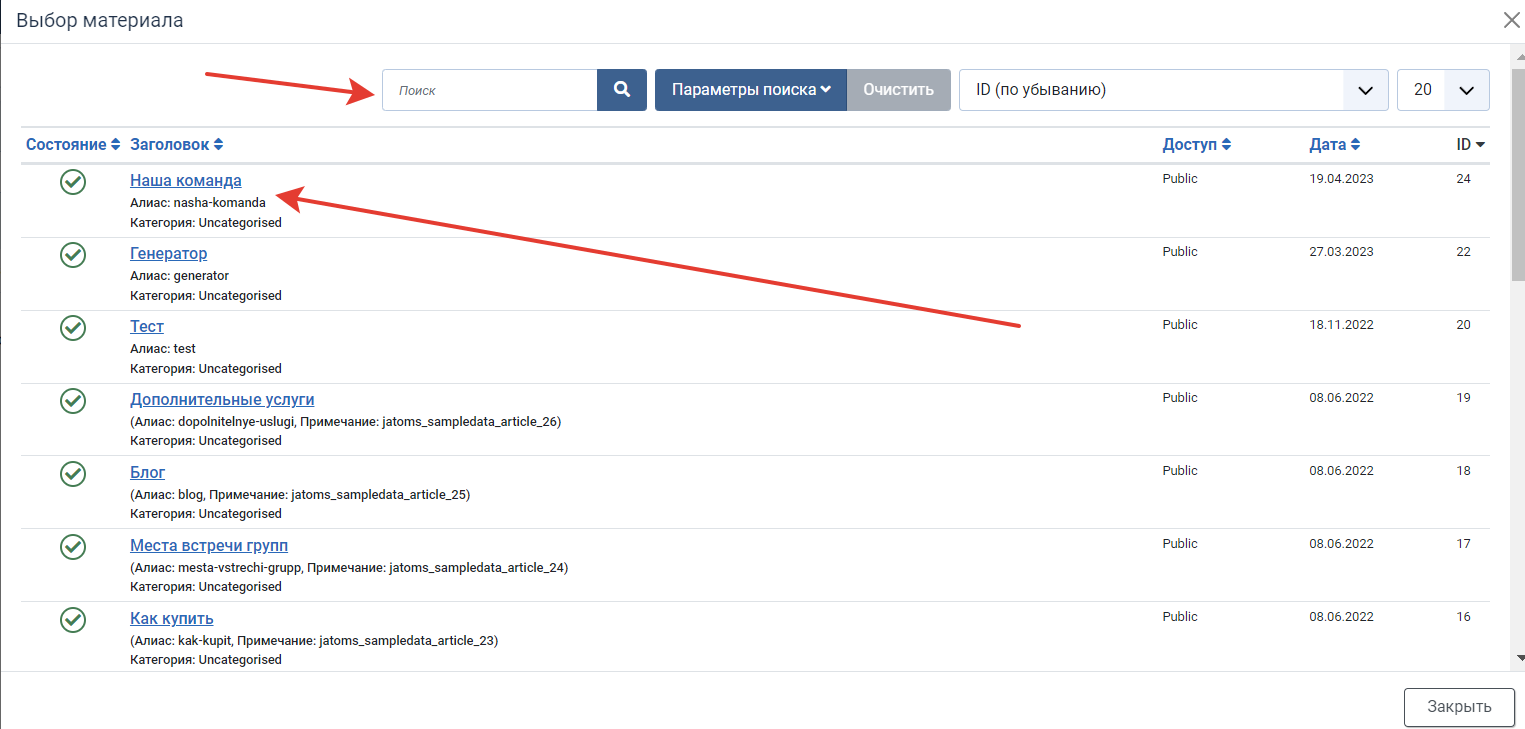Click status check icon for Места встречи групп

(73, 547)
